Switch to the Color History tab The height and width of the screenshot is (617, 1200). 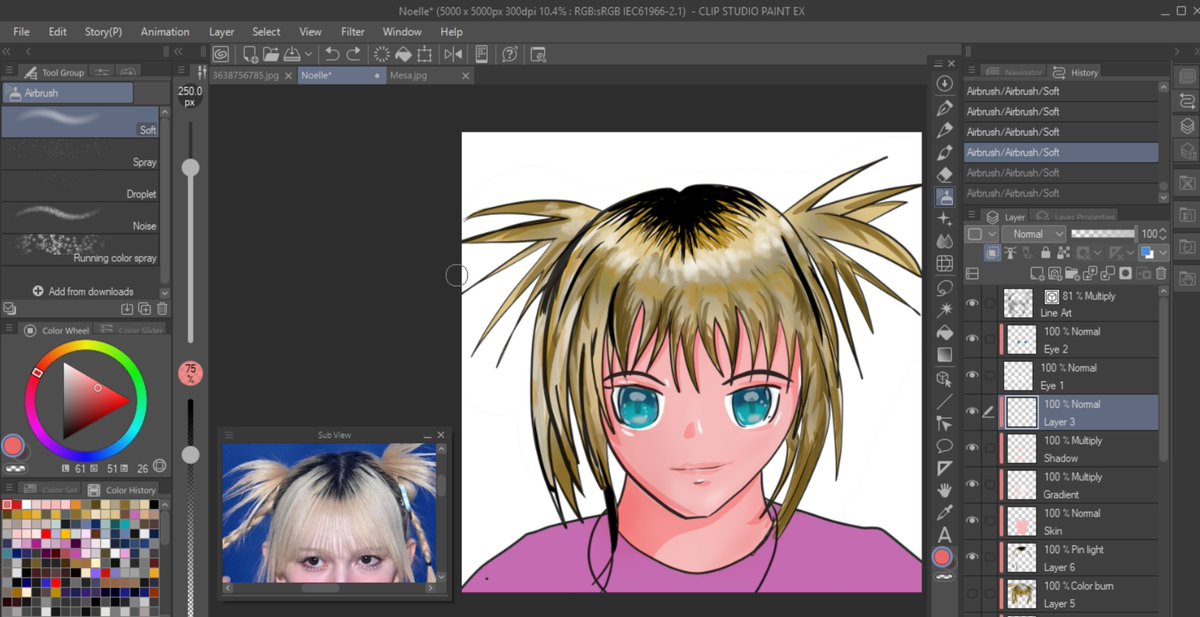pyautogui.click(x=124, y=490)
